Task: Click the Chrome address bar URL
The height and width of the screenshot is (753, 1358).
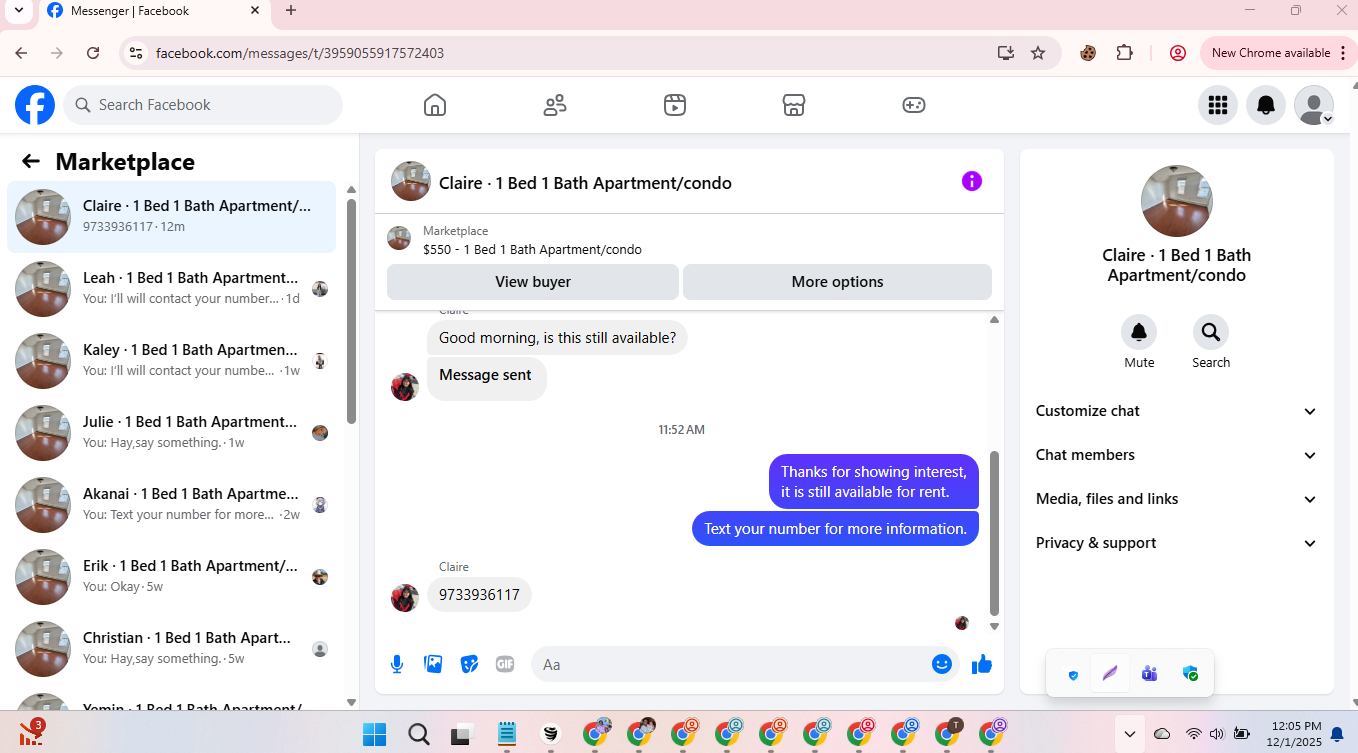Action: click(x=300, y=53)
